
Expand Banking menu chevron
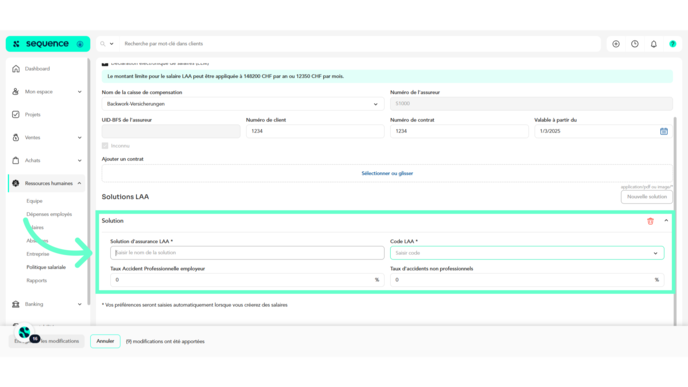[79, 304]
